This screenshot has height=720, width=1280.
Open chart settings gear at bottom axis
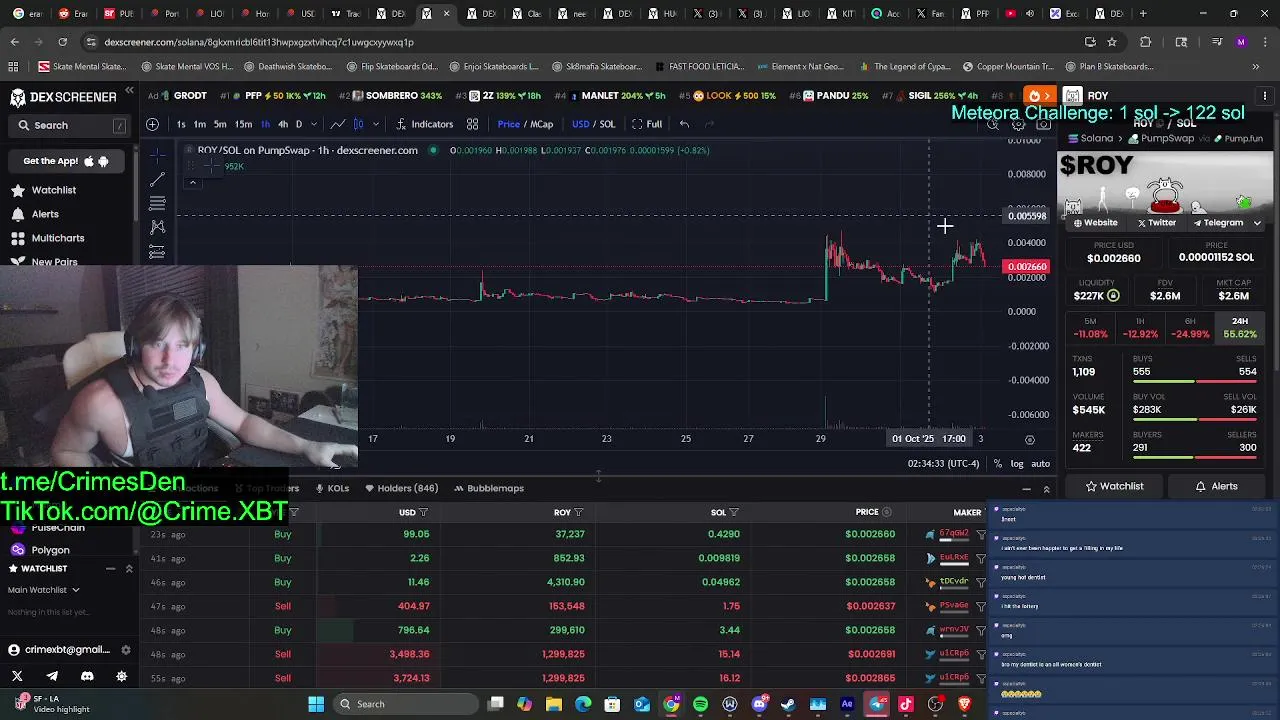1029,439
